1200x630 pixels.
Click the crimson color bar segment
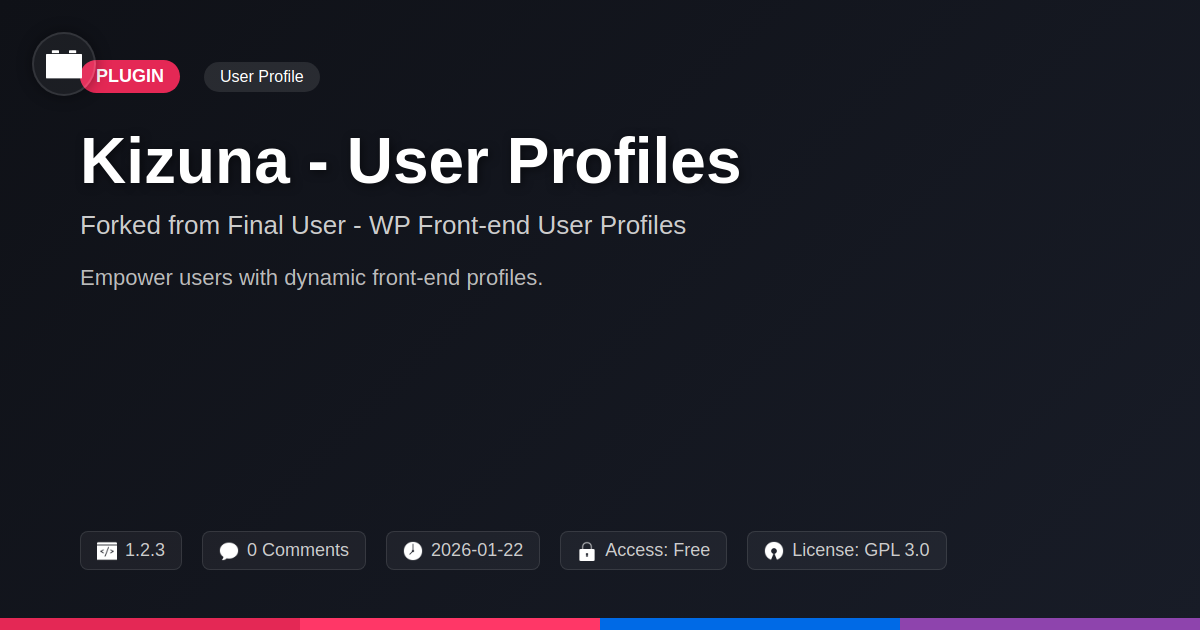pos(150,624)
